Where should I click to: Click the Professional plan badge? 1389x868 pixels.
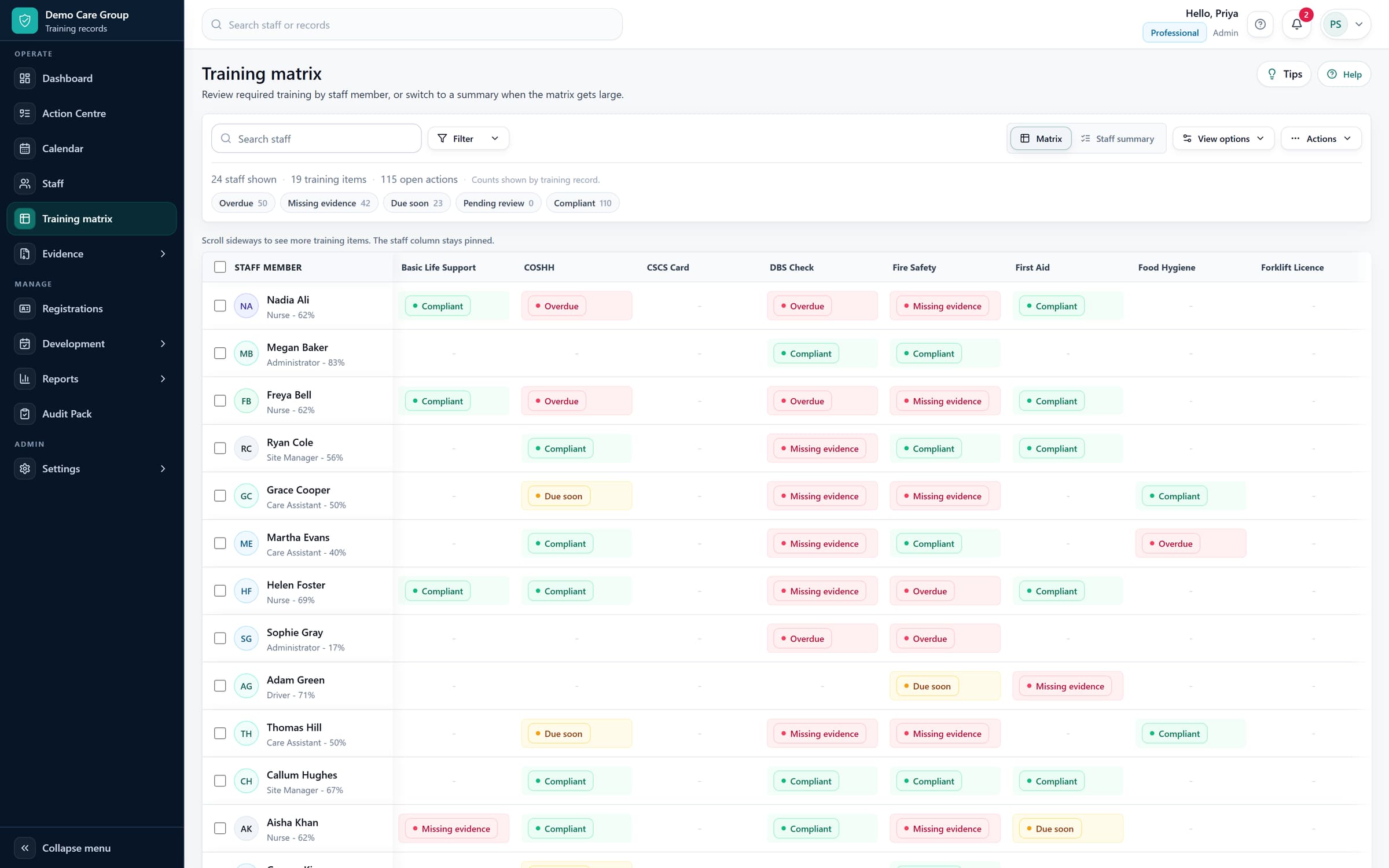(x=1174, y=32)
